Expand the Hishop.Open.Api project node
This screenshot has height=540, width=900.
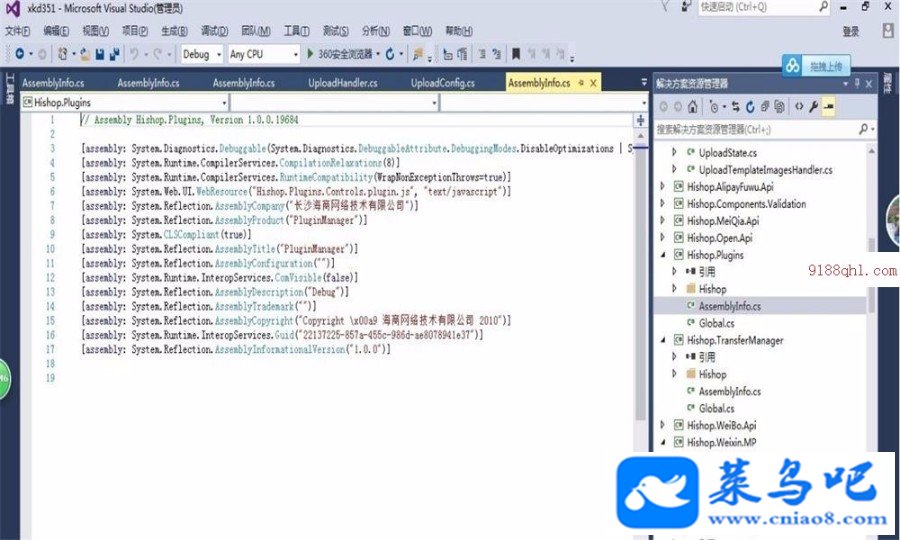pos(662,238)
